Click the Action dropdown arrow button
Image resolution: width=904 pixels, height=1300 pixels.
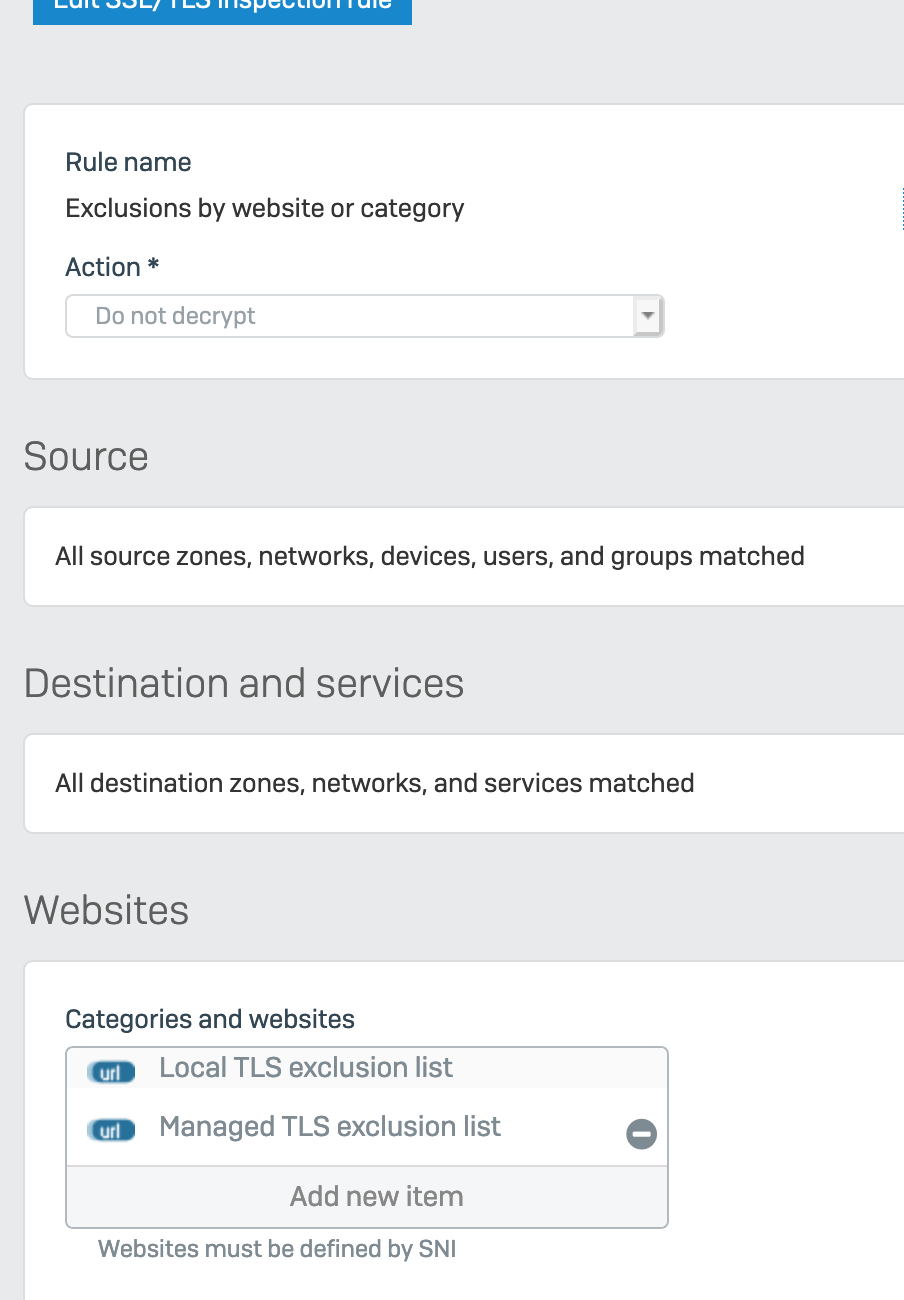click(648, 316)
